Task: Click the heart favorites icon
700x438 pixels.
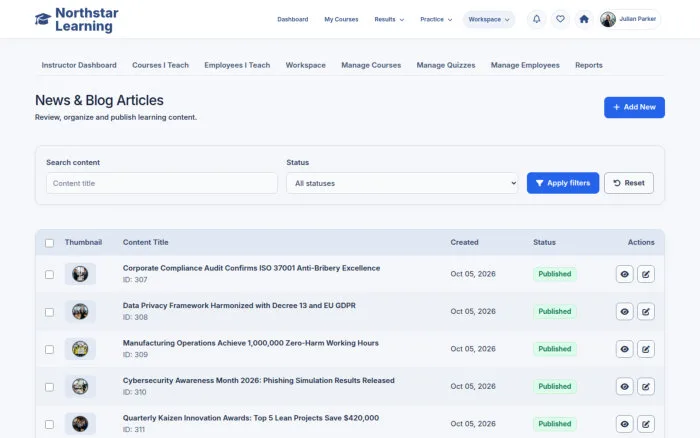Action: (560, 19)
